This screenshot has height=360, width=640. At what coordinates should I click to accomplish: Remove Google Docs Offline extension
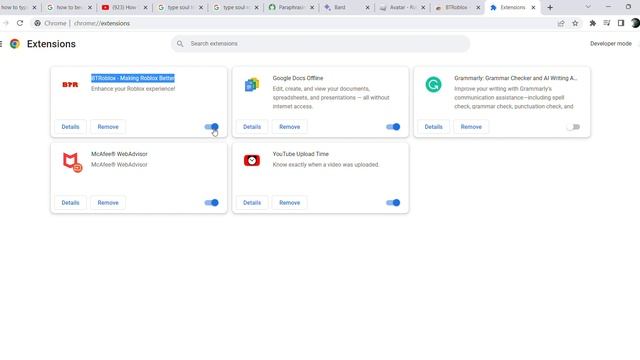point(289,127)
